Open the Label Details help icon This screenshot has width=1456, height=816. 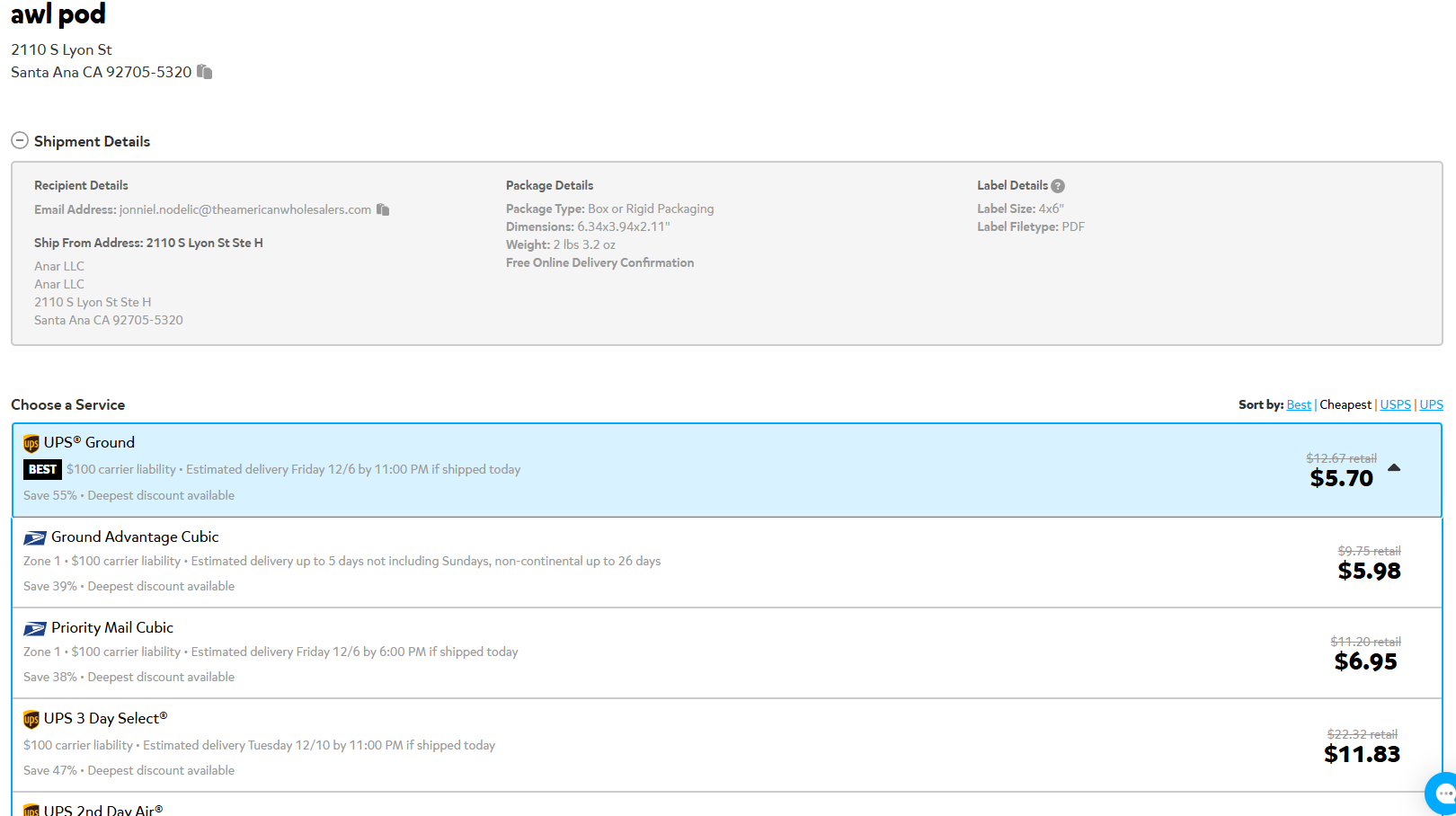tap(1058, 186)
